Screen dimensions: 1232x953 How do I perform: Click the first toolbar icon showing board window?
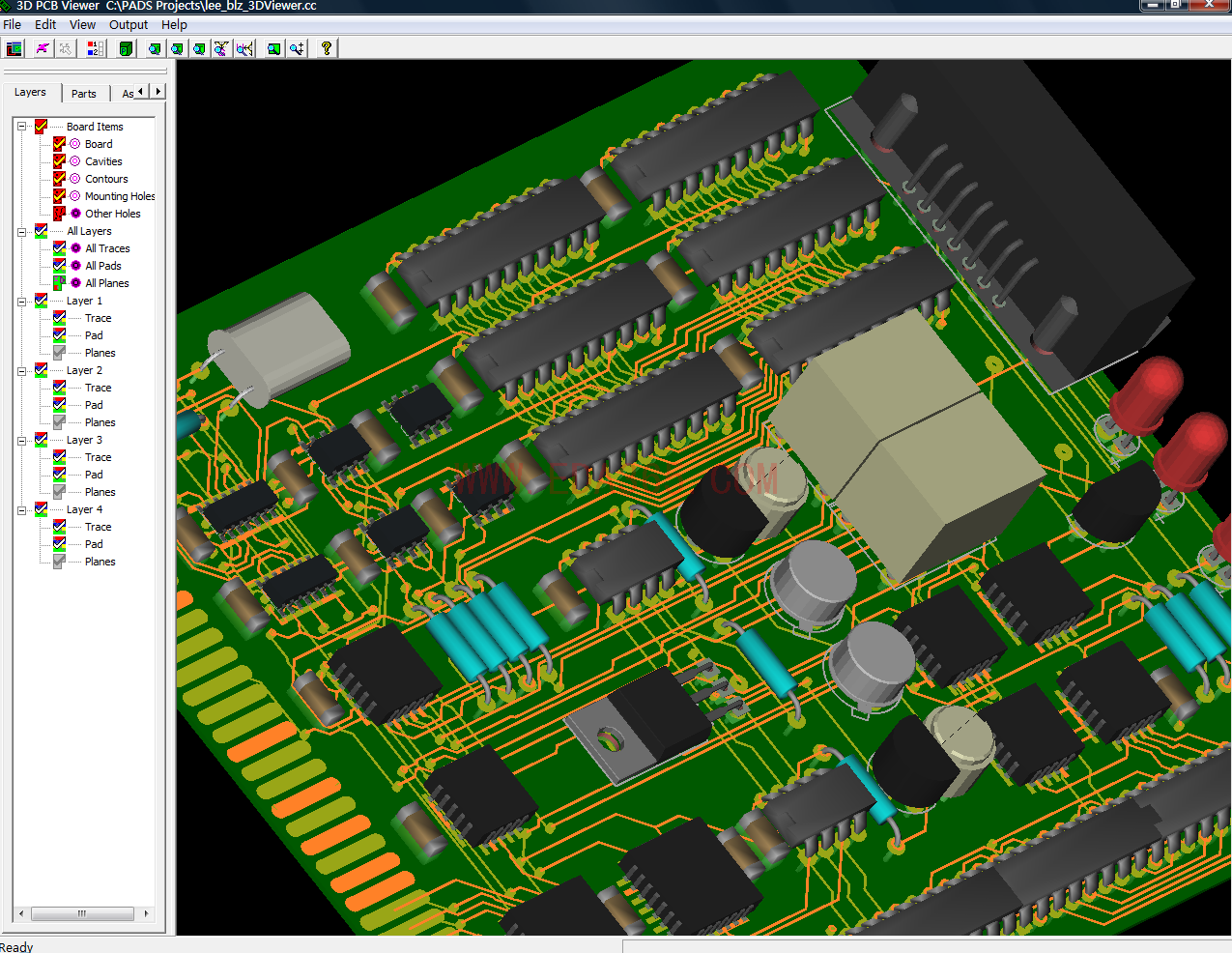point(14,48)
